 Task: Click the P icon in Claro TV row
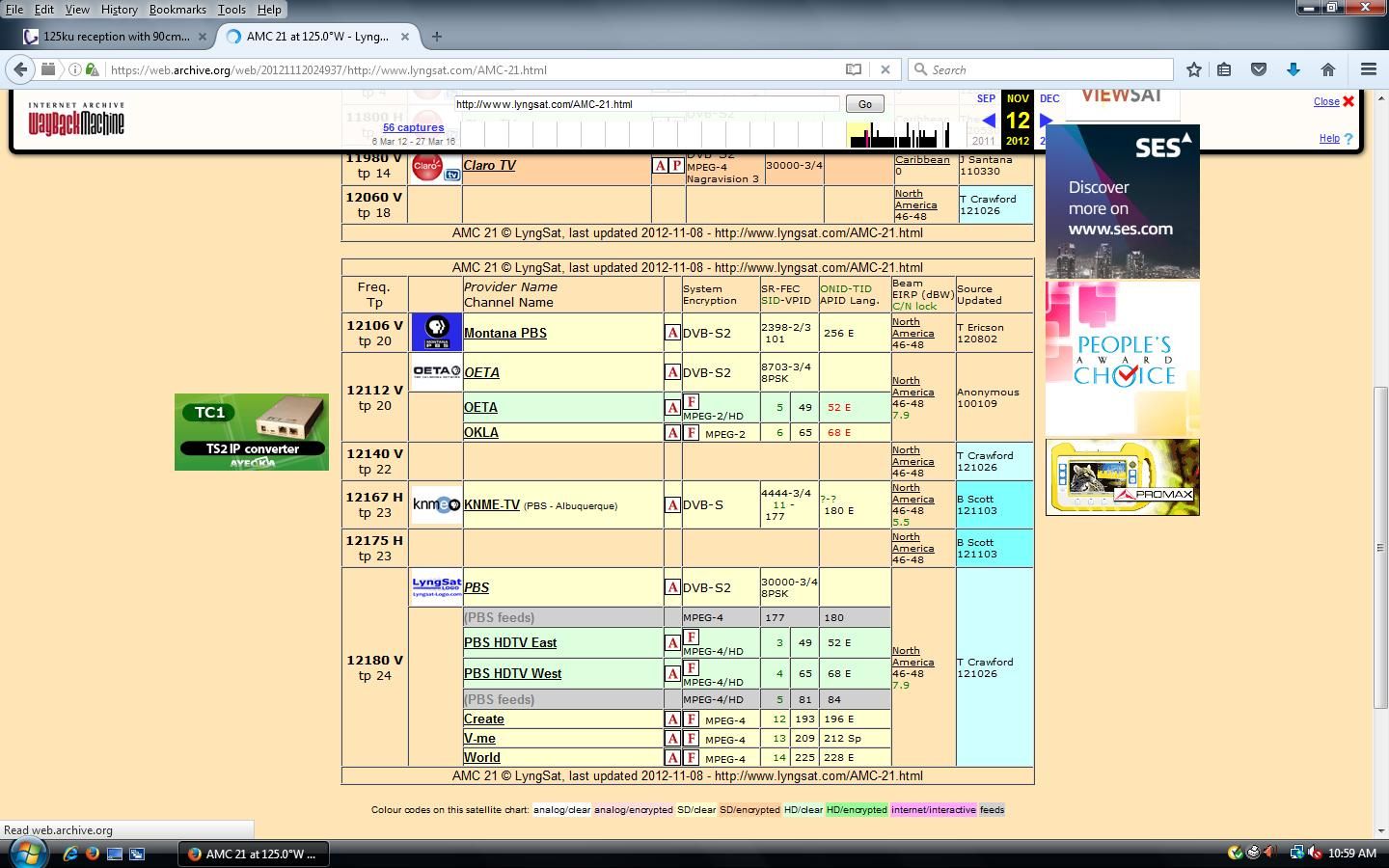(676, 166)
